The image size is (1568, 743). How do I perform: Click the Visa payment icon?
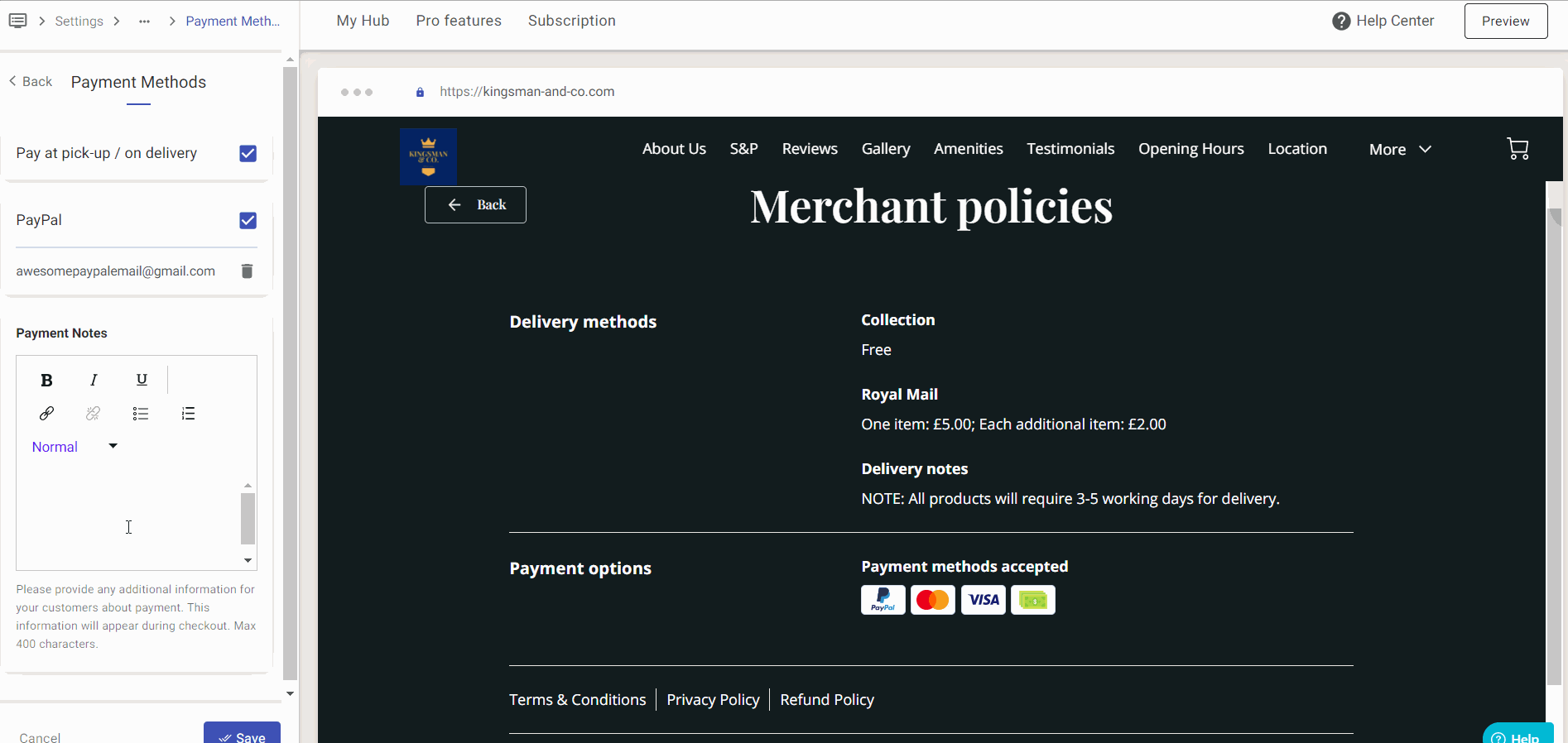coord(984,600)
